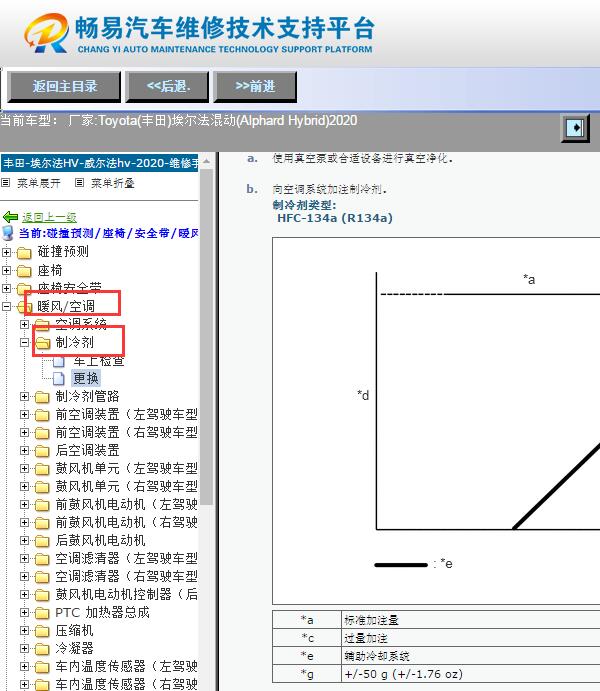
Task: Click the 压缩机 folder icon
Action: 42,631
